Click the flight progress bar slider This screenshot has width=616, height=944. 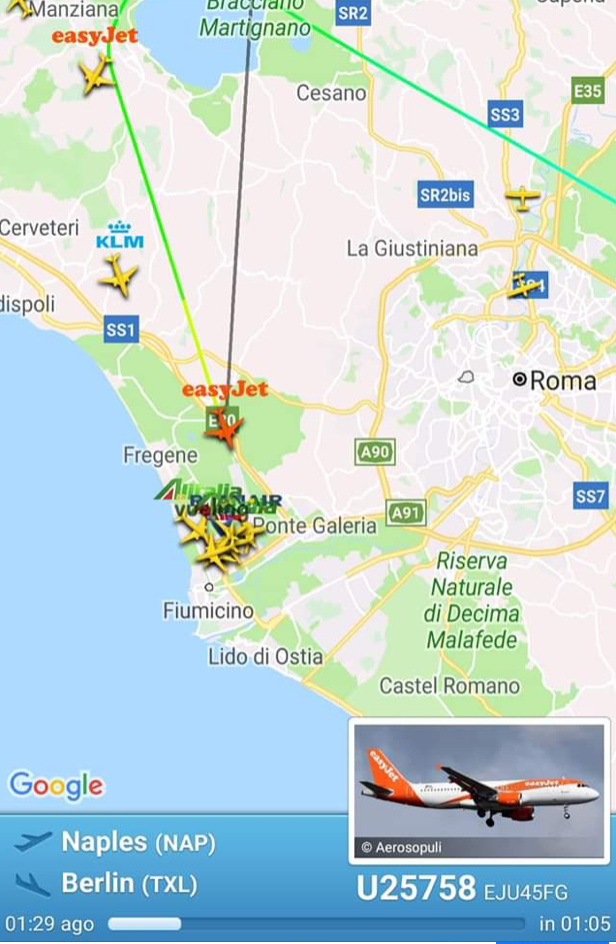point(316,924)
